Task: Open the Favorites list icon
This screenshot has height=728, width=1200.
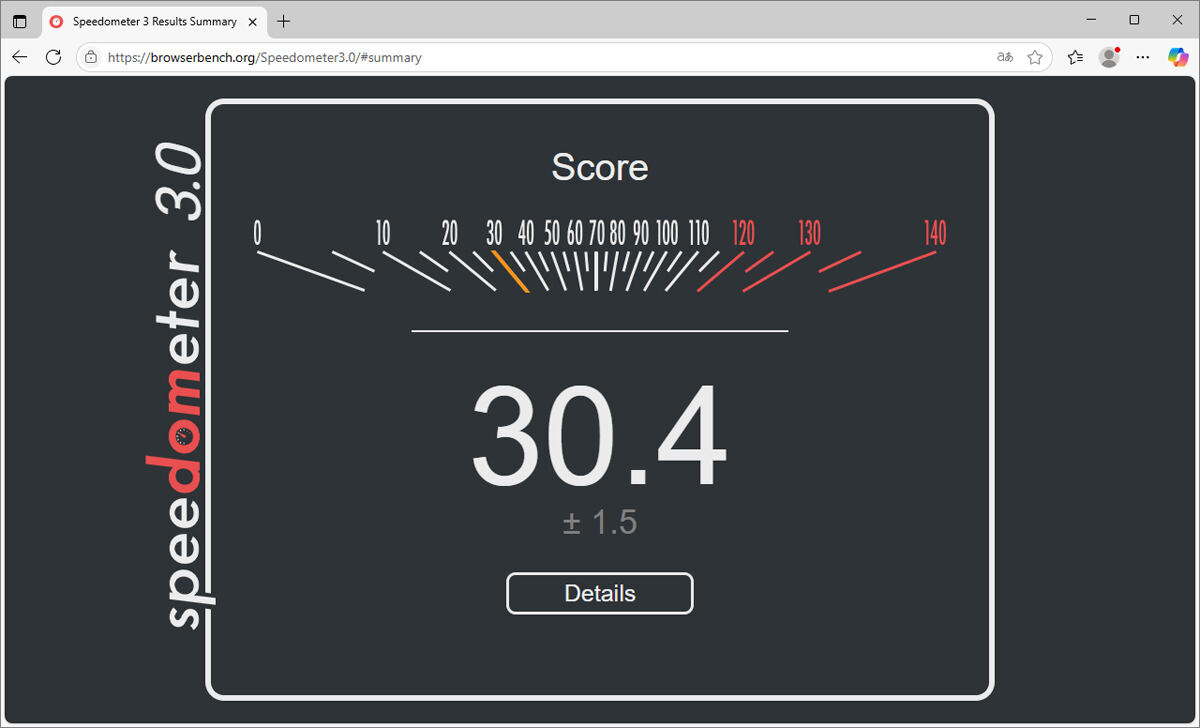Action: pos(1075,57)
